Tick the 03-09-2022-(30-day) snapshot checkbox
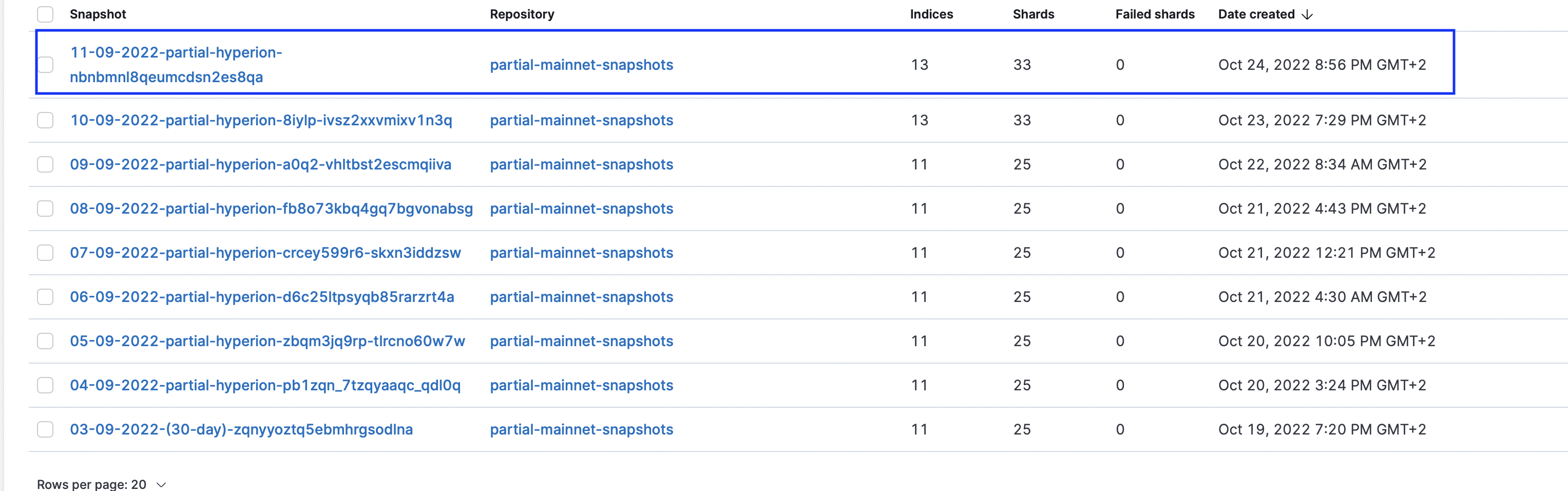This screenshot has height=491, width=1568. (45, 429)
